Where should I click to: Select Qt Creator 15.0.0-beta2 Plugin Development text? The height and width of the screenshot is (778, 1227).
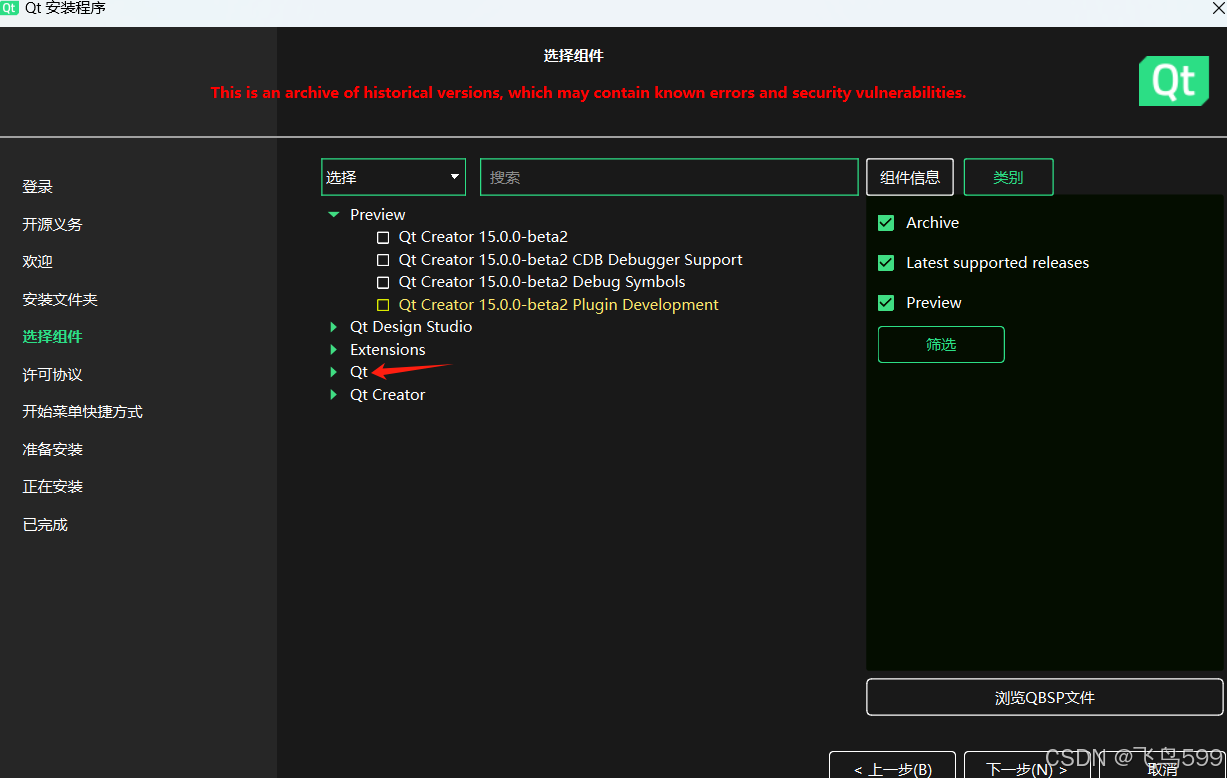click(559, 305)
